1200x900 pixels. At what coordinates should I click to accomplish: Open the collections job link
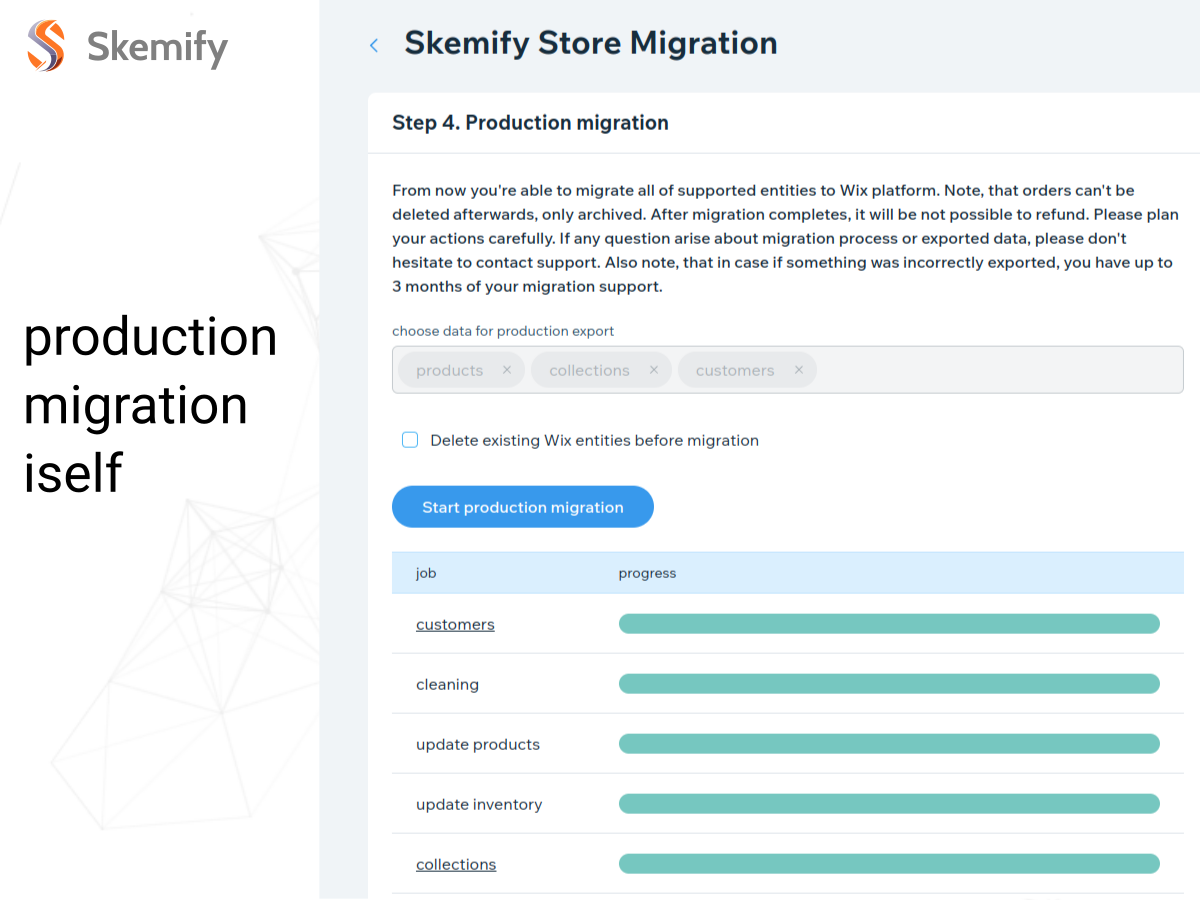pos(456,864)
